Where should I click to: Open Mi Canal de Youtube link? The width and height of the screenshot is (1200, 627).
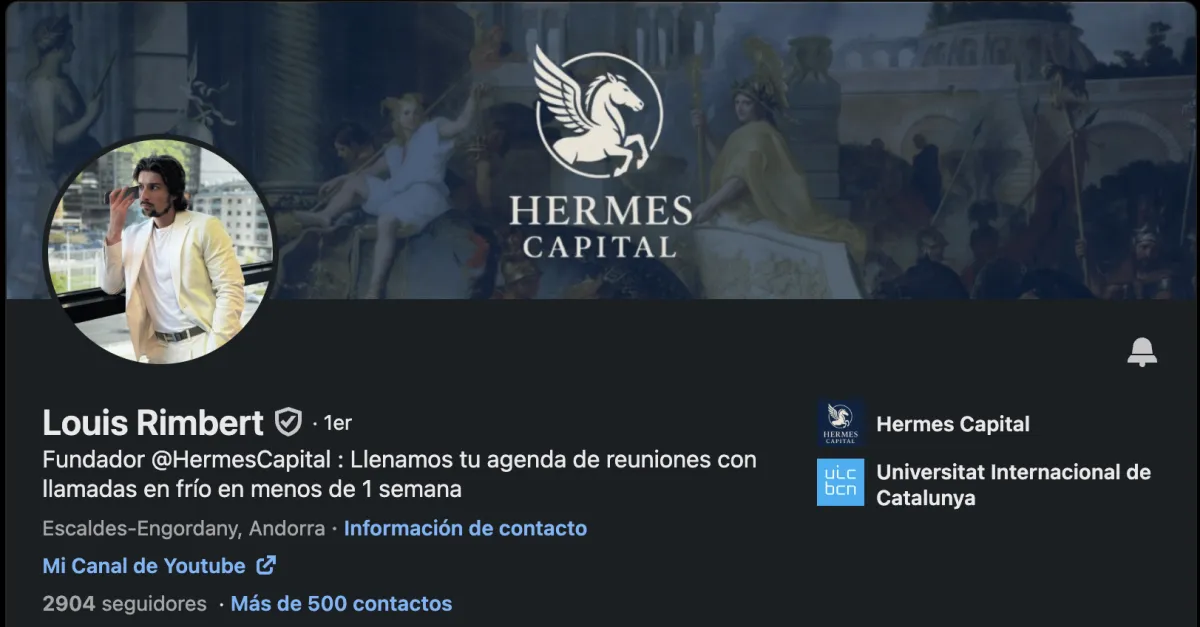[x=144, y=565]
